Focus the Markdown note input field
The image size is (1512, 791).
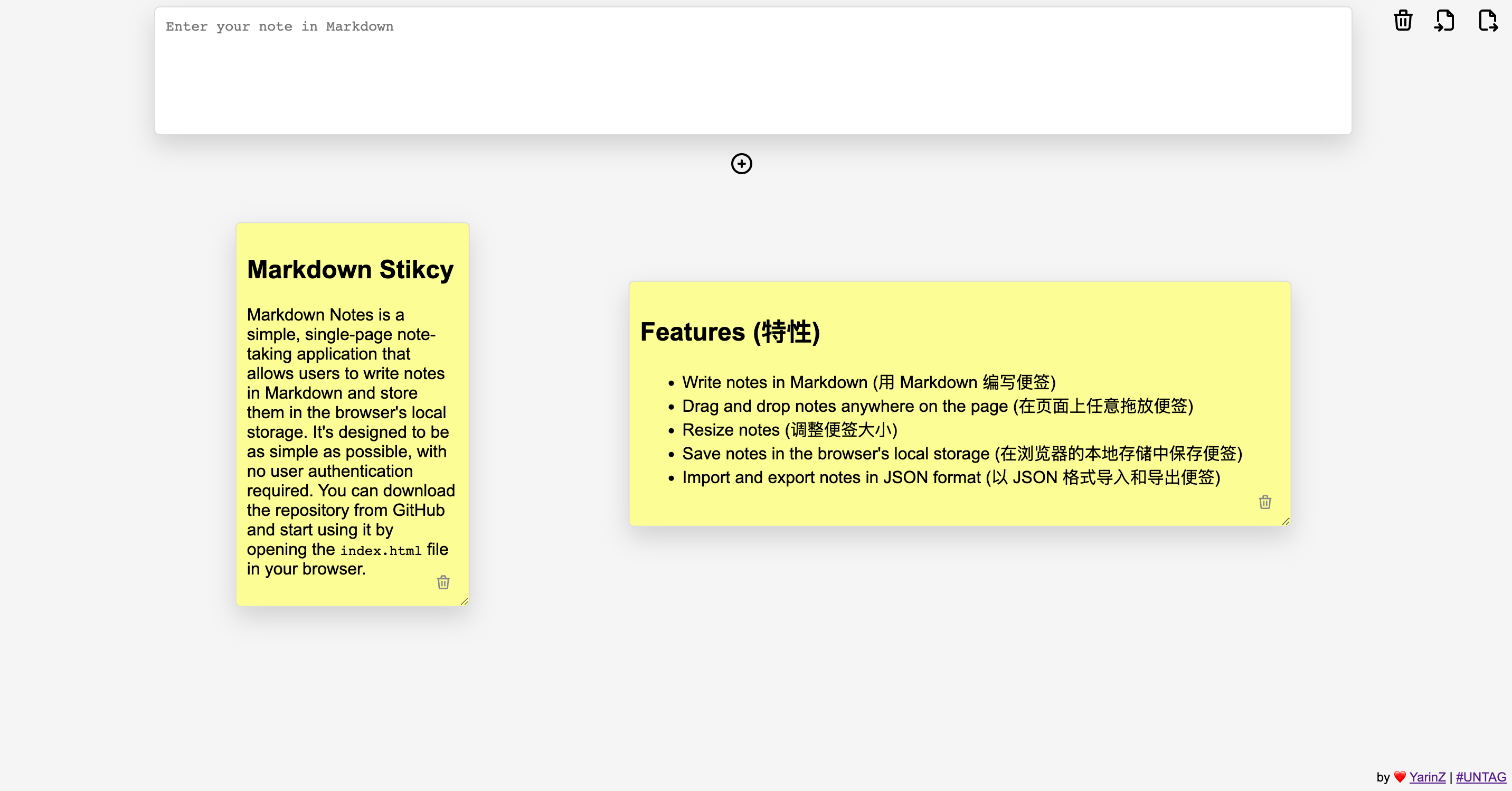pyautogui.click(x=753, y=70)
